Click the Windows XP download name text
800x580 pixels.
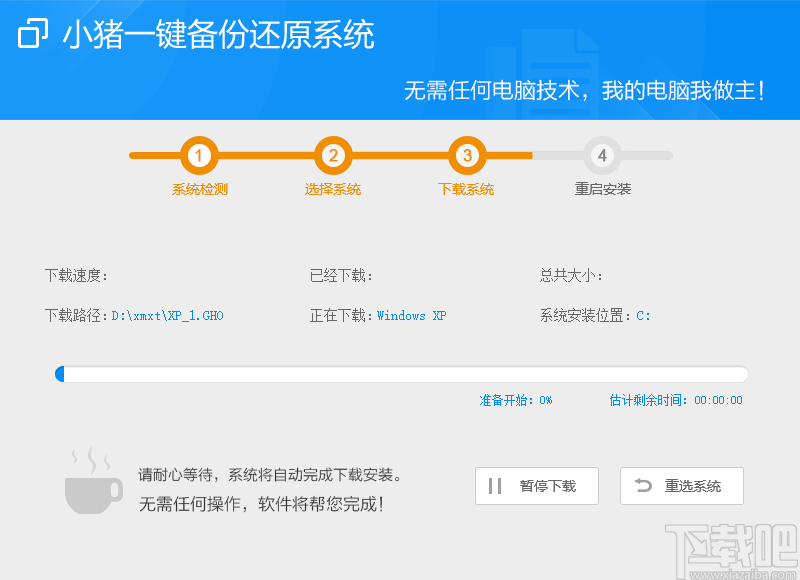414,315
